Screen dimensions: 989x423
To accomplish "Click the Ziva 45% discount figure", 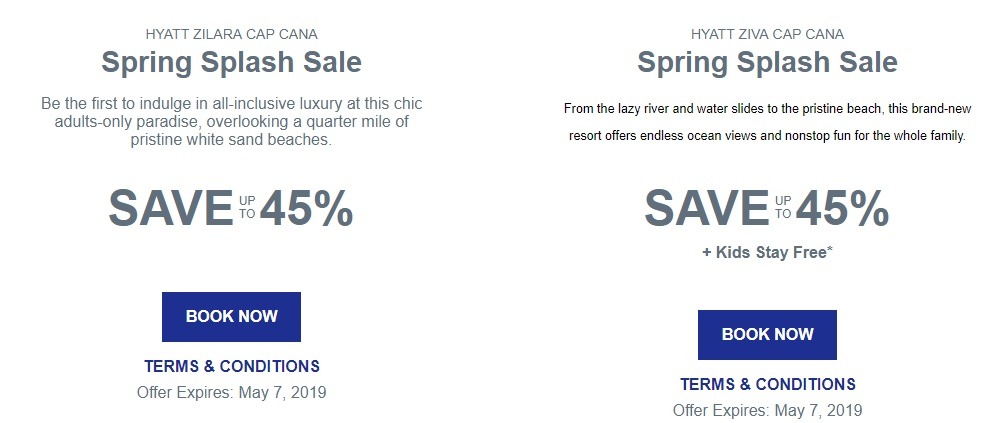I will 842,209.
